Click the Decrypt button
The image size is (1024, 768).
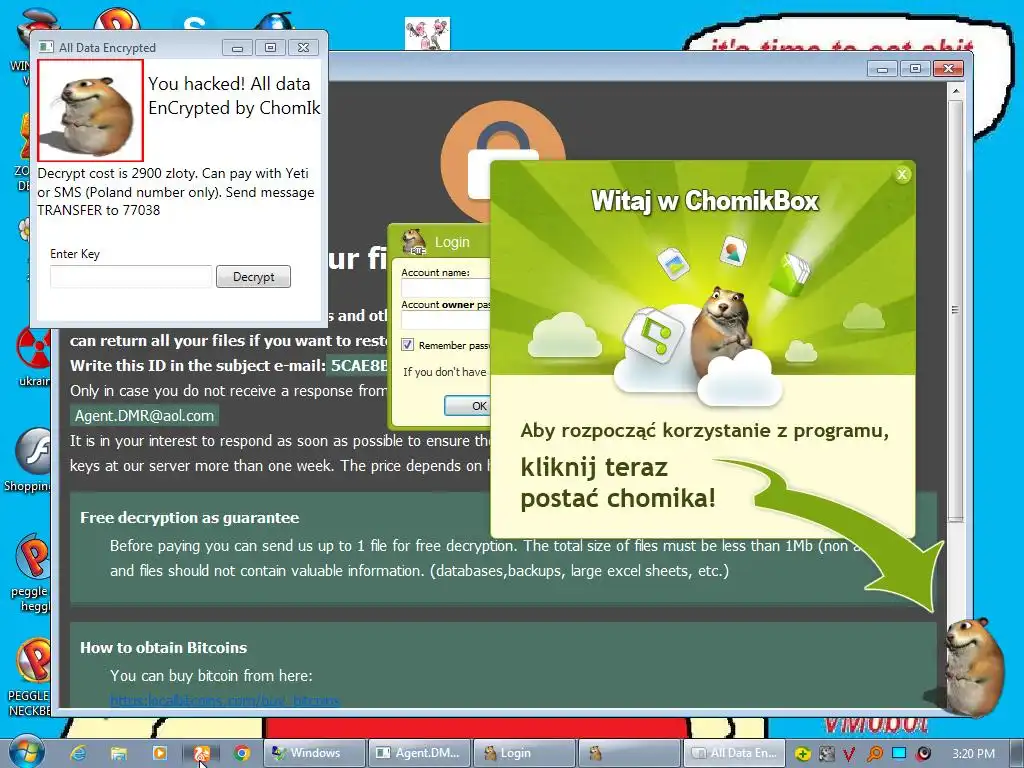click(x=253, y=277)
